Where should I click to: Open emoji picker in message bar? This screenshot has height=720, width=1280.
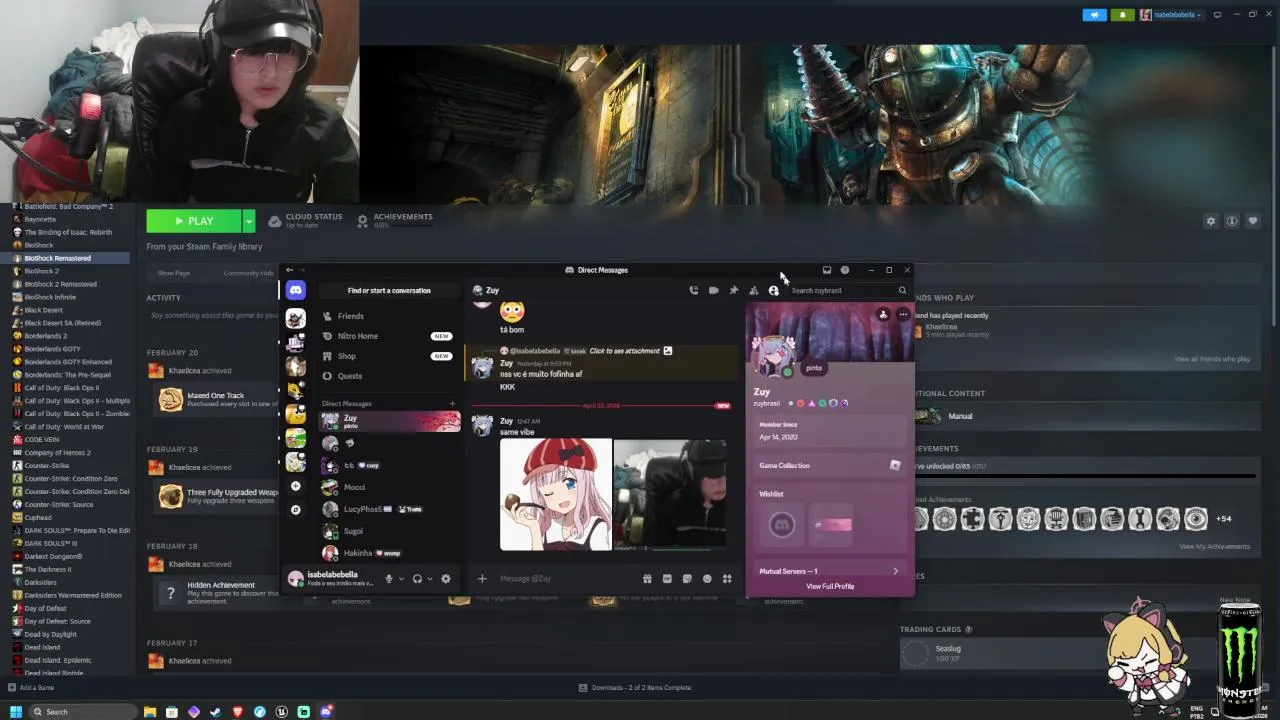click(x=707, y=579)
